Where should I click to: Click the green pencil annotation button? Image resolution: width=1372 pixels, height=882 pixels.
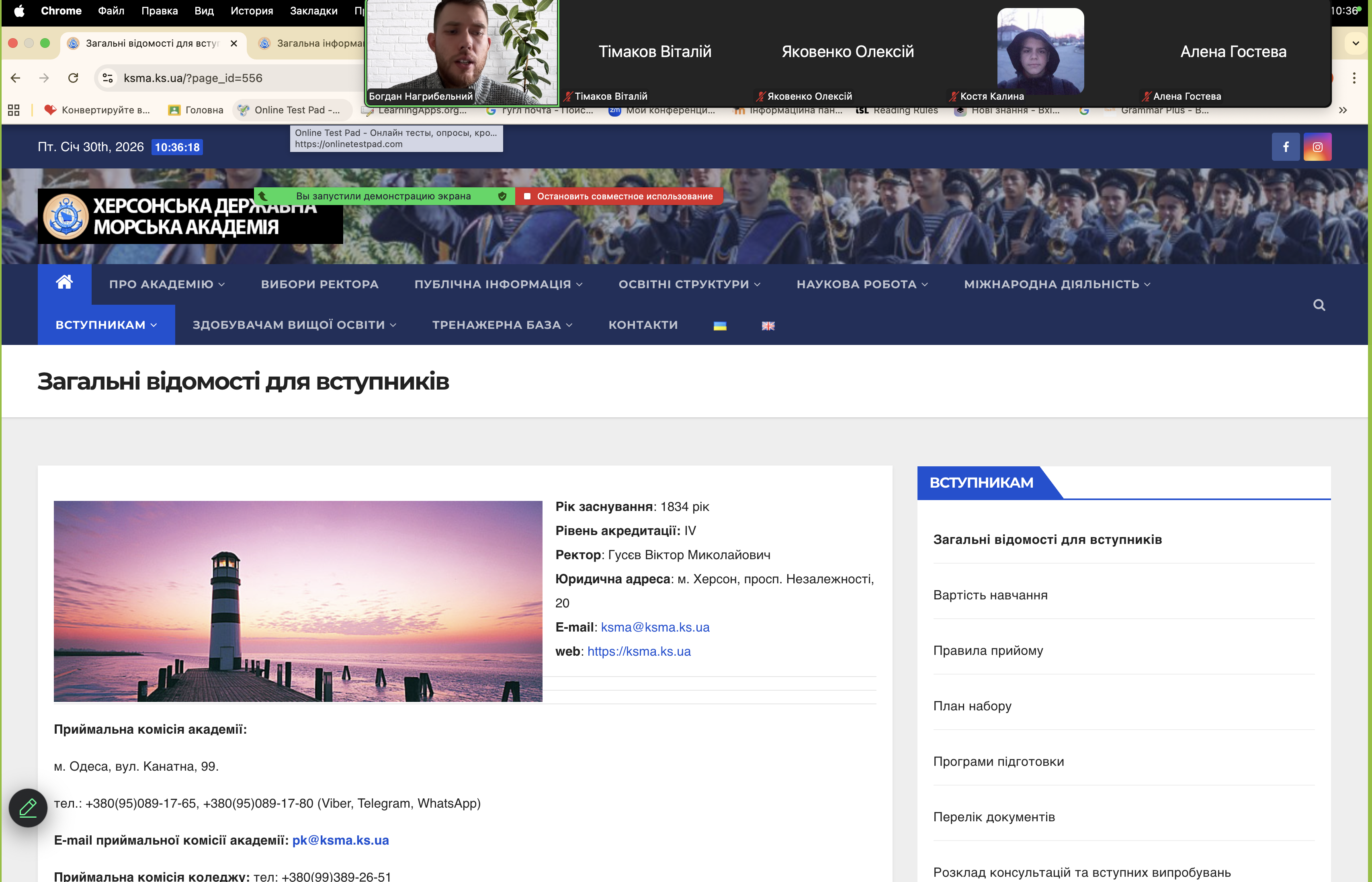point(28,808)
